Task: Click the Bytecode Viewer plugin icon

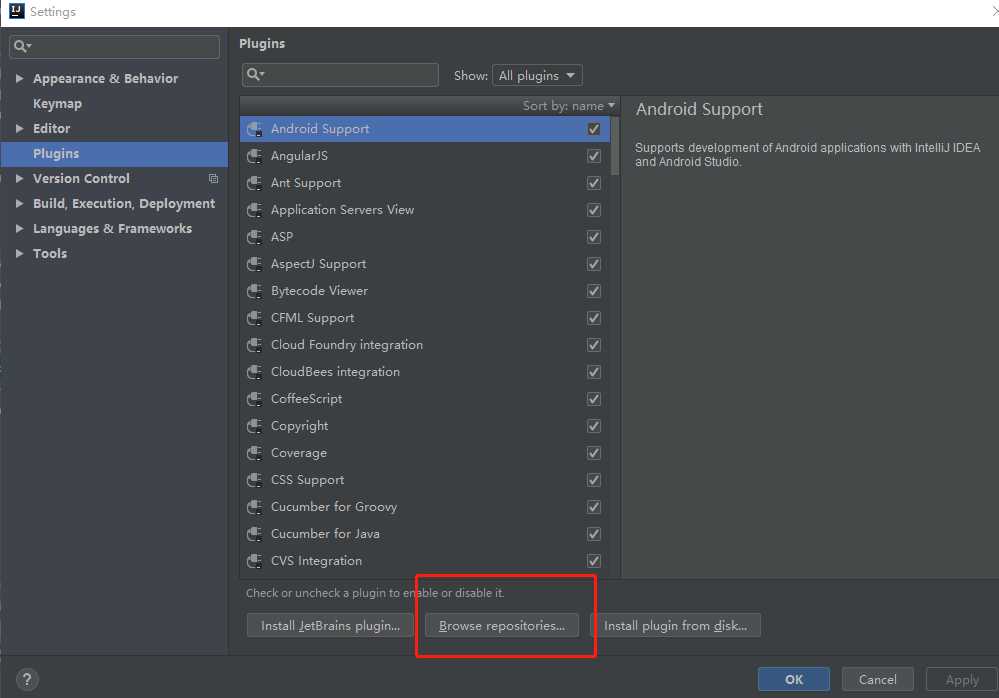Action: point(254,290)
